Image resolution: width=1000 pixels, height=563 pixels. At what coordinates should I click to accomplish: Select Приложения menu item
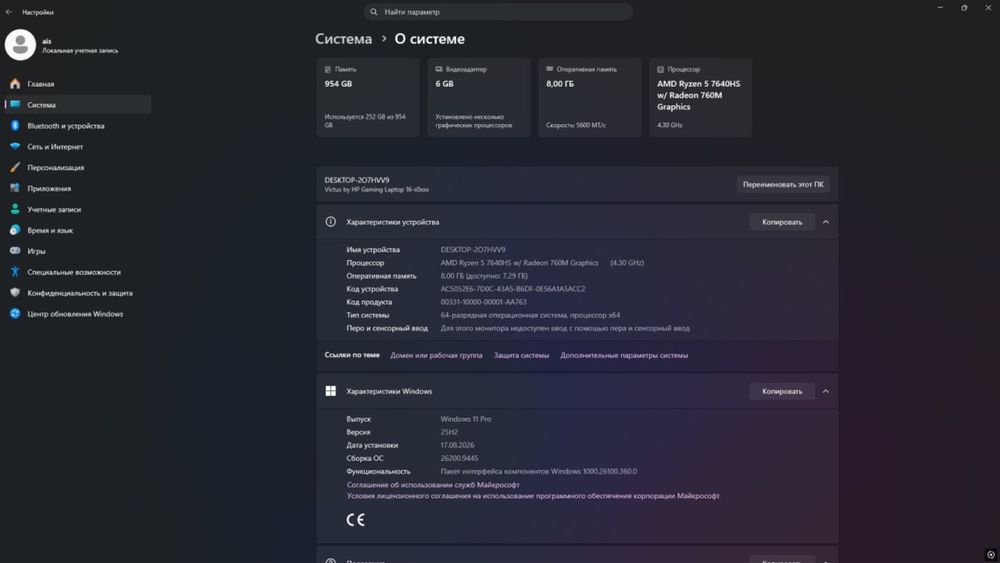point(78,188)
